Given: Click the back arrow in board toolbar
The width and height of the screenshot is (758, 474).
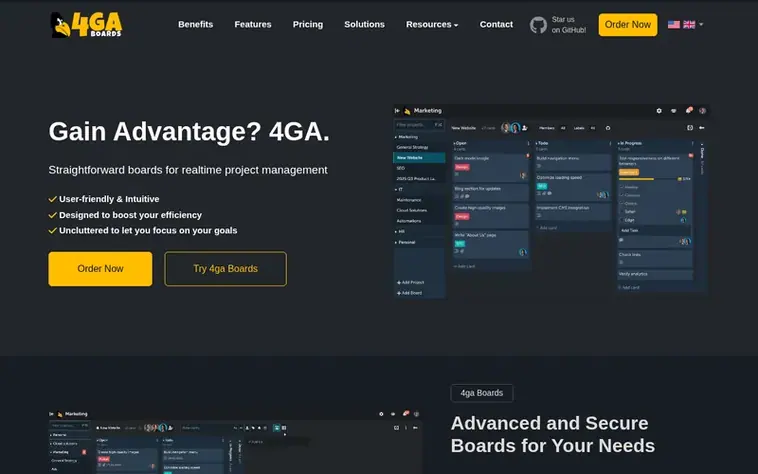Looking at the screenshot, I should 702,128.
